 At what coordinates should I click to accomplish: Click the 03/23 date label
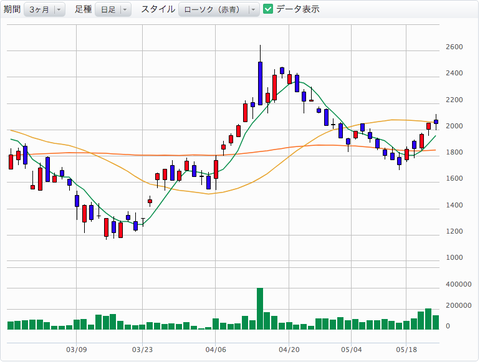[142, 350]
